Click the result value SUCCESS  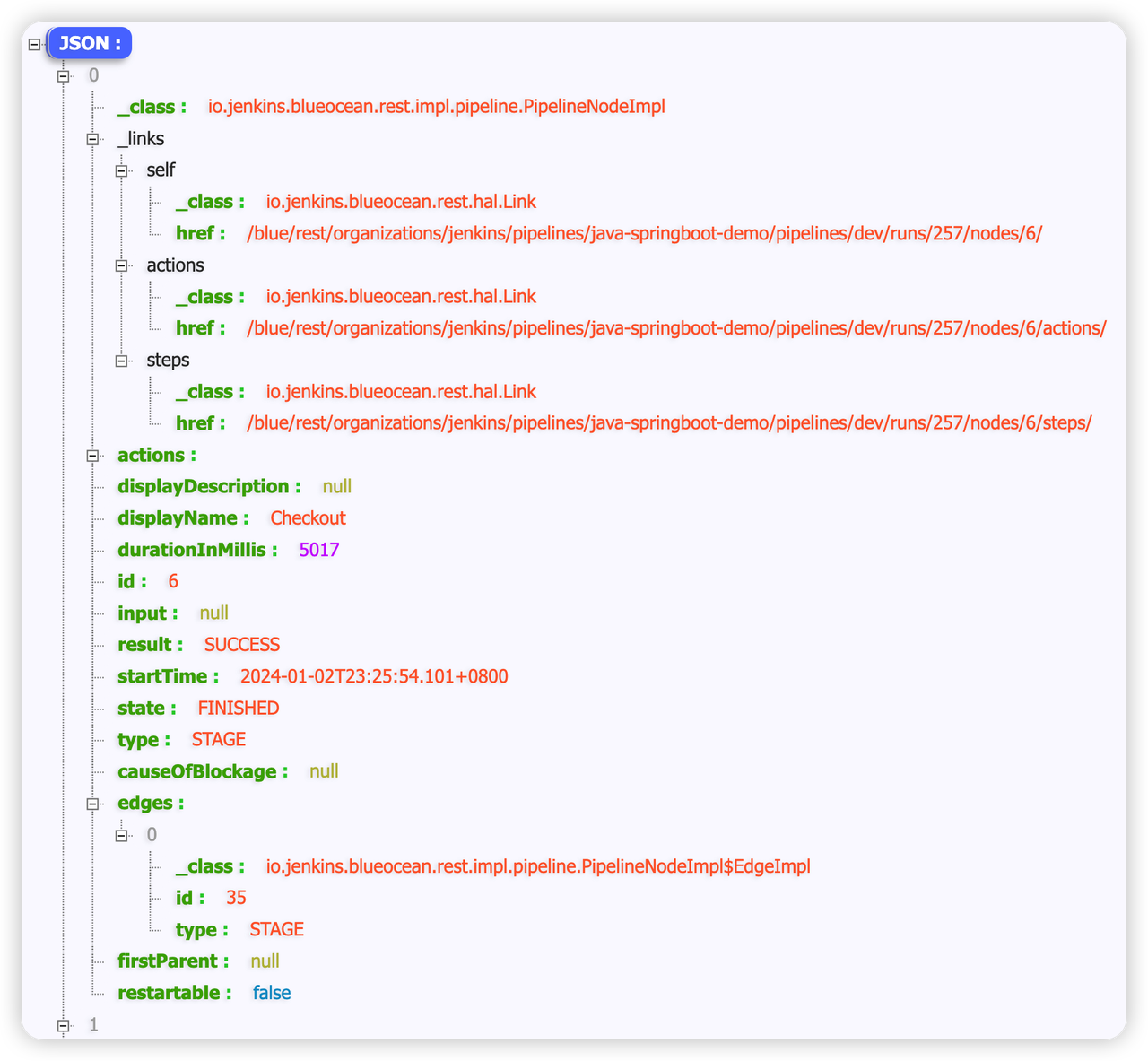click(242, 645)
